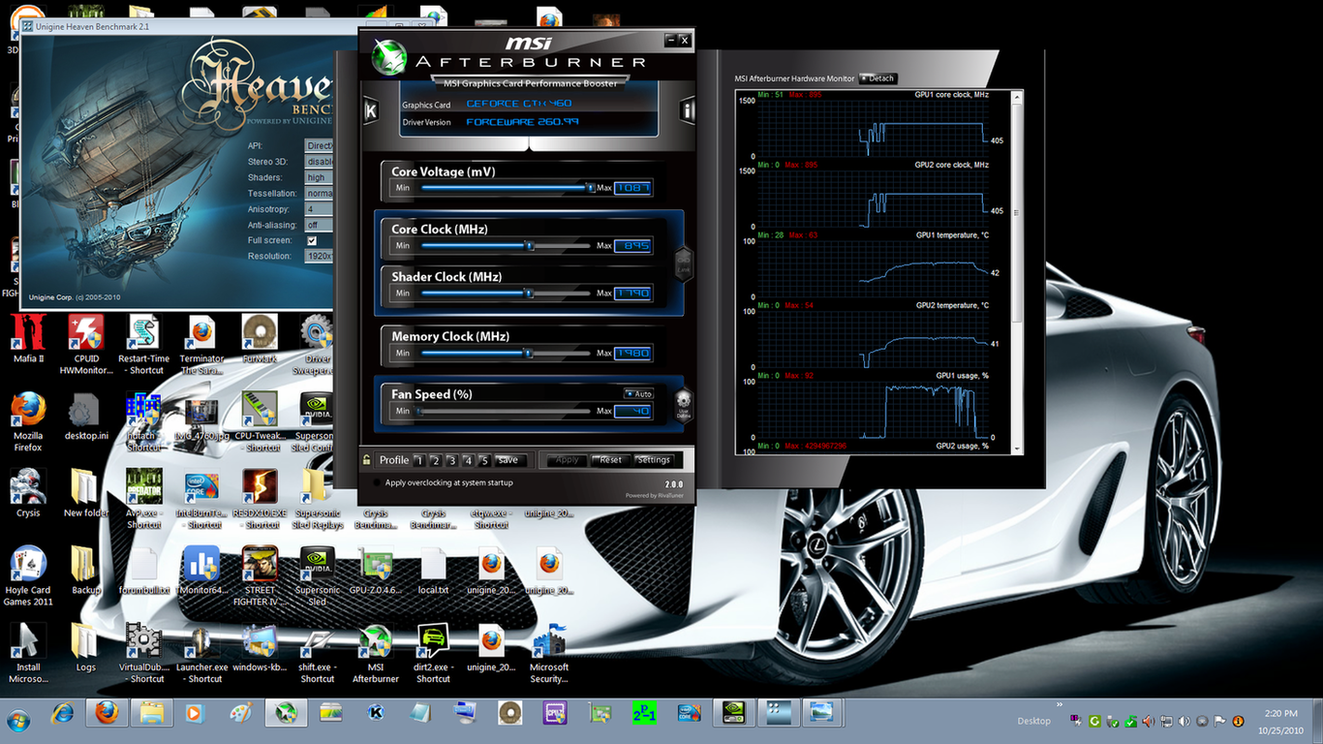Enable Apply overclocking at system startup

[376, 483]
